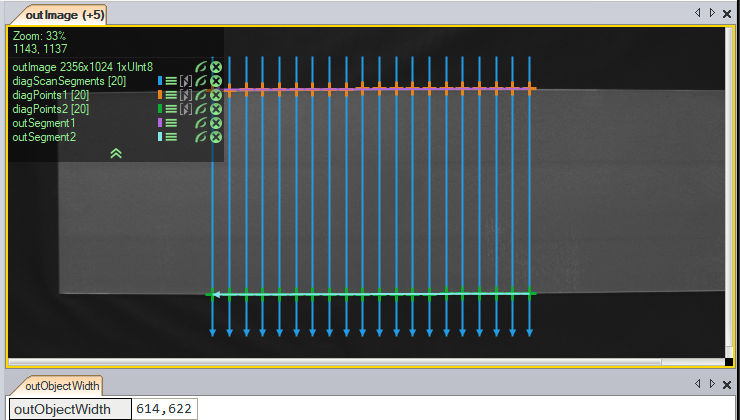
Task: Click the diagScanSegments [20] label
Action: pos(69,81)
